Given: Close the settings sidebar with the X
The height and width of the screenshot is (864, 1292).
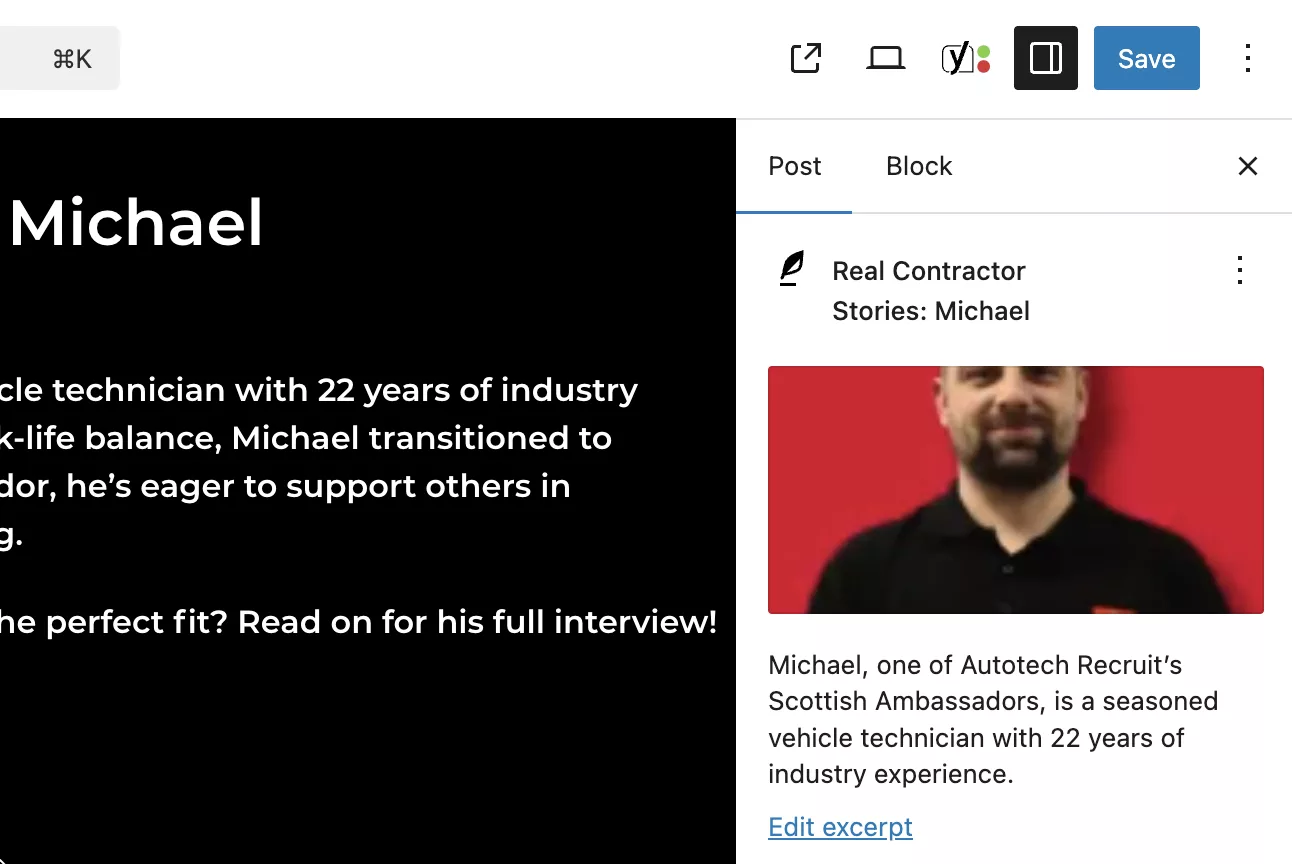Looking at the screenshot, I should click(x=1247, y=166).
